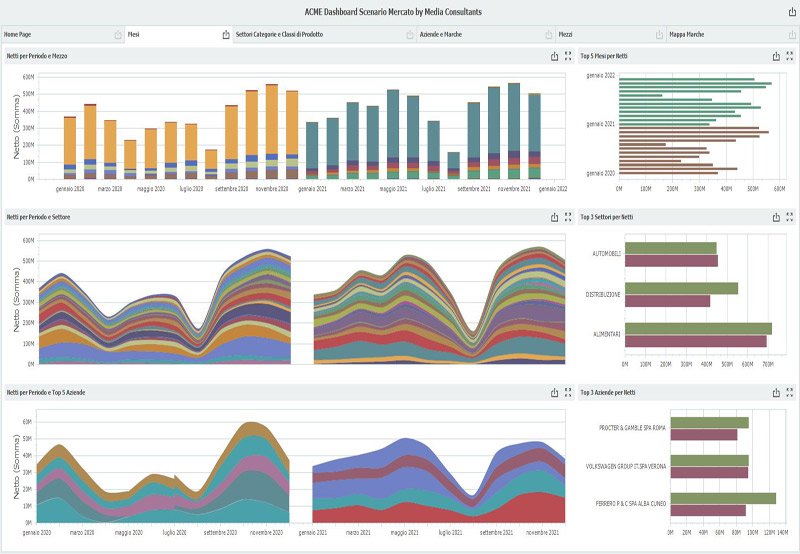This screenshot has width=800, height=554.
Task: Maximize the Netti per Periodo e Settore panel
Action: (568, 216)
